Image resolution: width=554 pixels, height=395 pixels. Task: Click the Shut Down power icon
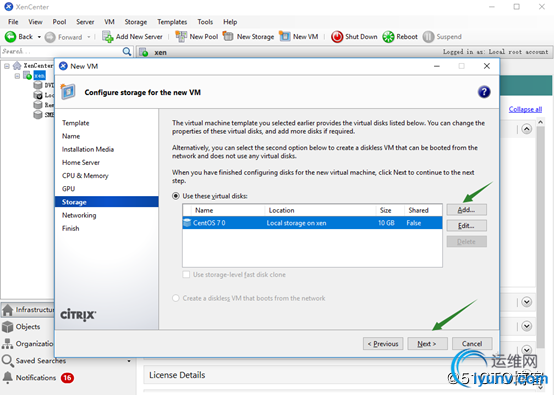point(337,37)
